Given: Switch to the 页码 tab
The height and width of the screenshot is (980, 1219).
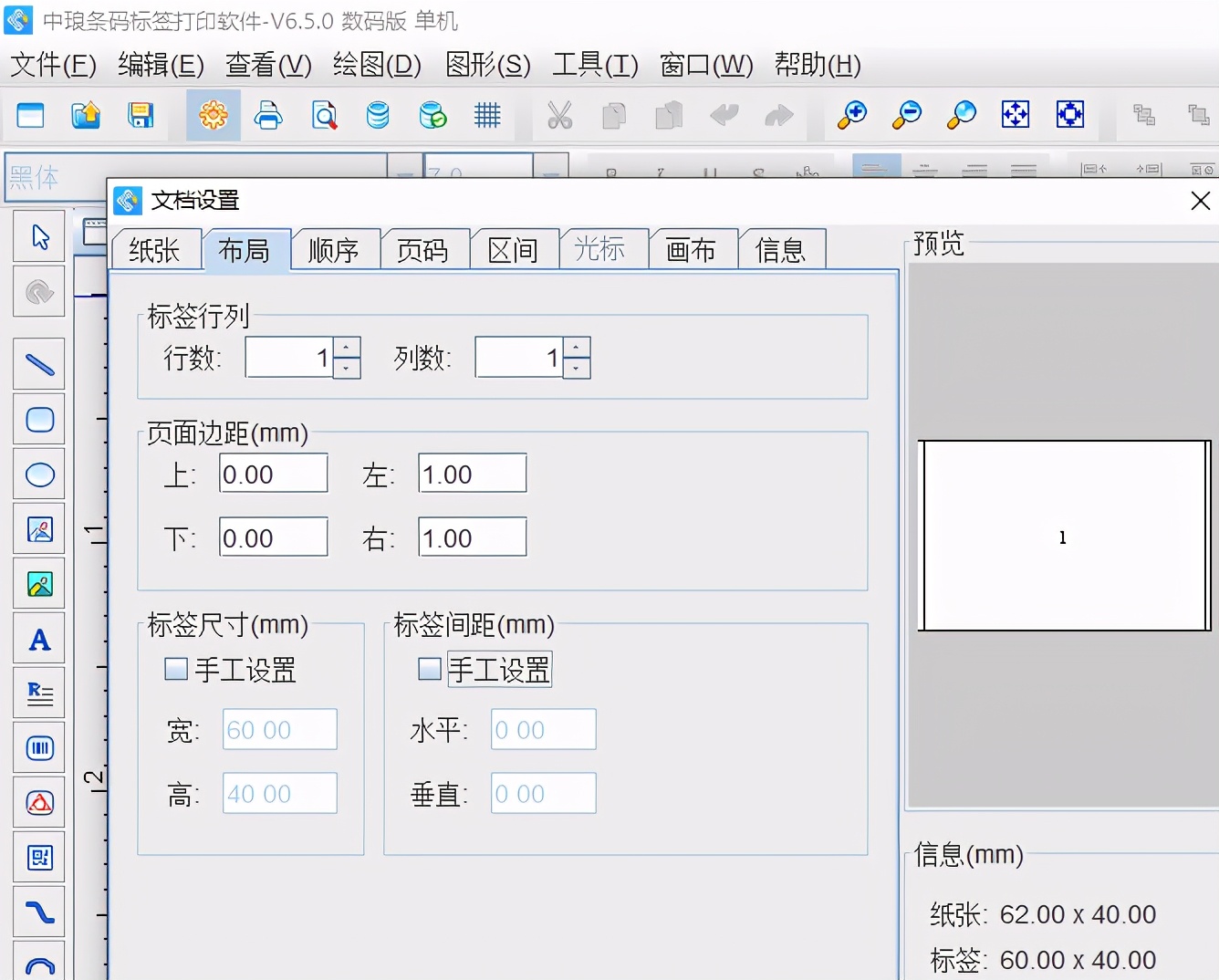Looking at the screenshot, I should coord(423,250).
